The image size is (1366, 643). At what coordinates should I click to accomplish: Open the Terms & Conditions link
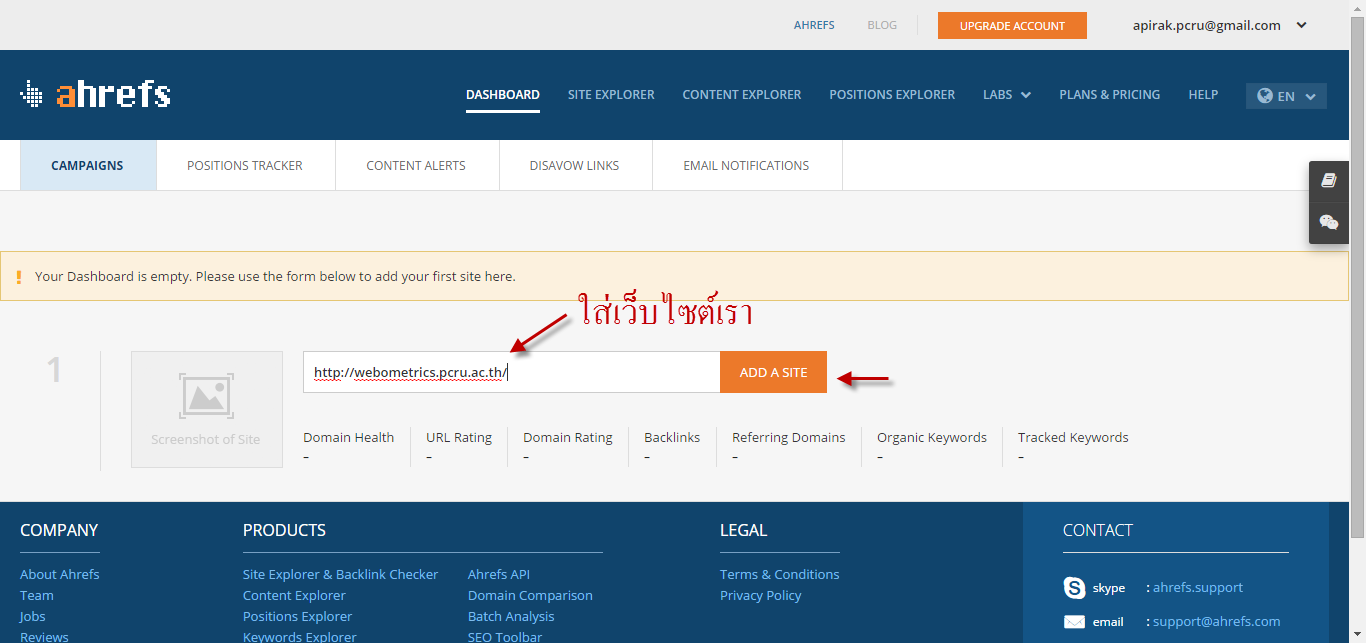[x=779, y=574]
